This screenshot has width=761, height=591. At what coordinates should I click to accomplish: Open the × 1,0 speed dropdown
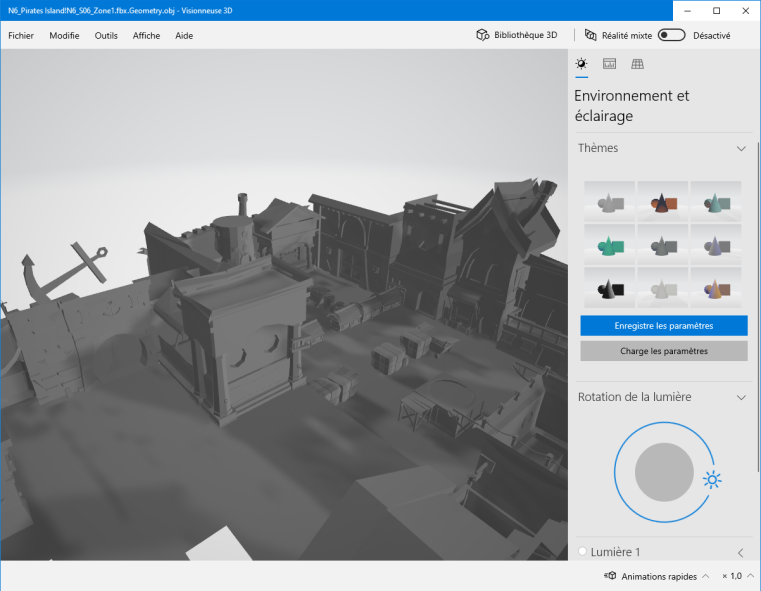737,576
